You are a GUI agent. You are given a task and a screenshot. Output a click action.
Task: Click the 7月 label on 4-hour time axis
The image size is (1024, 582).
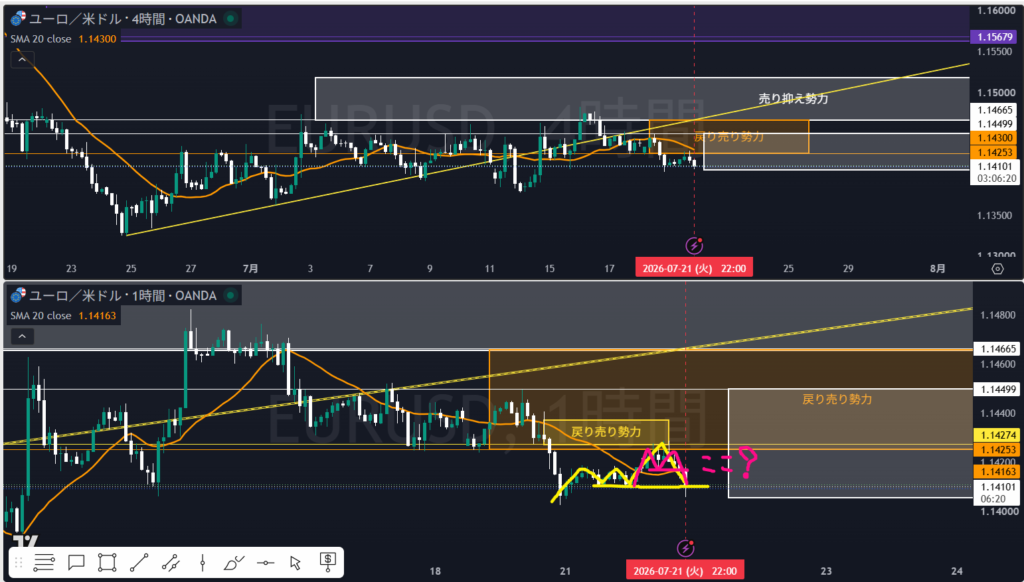point(250,268)
